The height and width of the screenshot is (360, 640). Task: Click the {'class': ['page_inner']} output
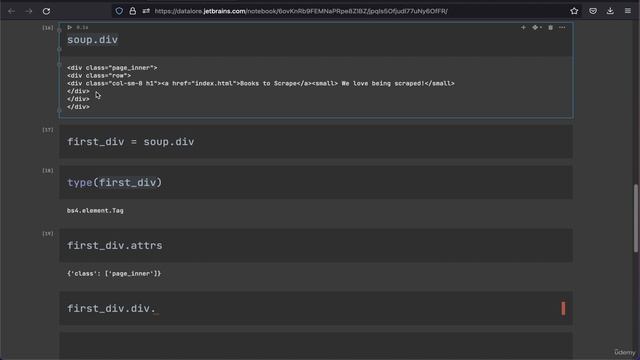[x=114, y=273]
